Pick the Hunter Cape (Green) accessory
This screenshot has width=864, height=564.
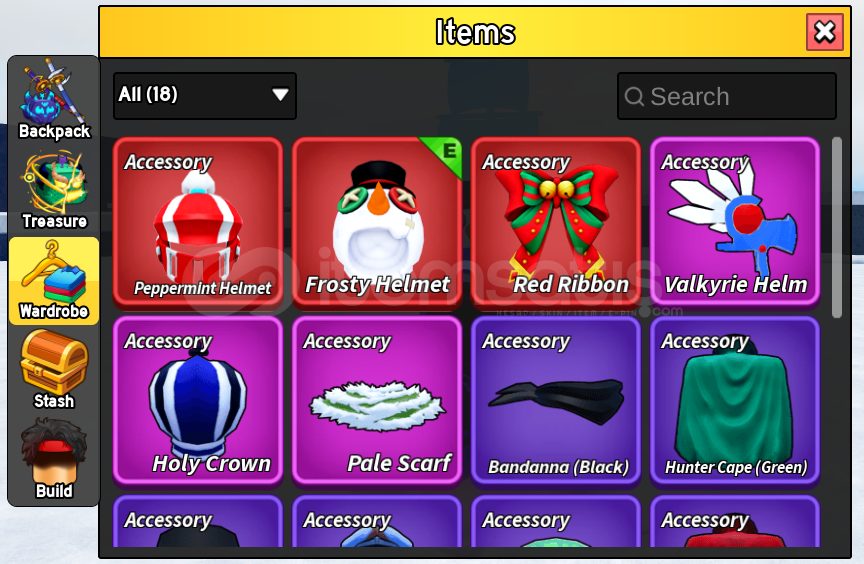point(735,400)
